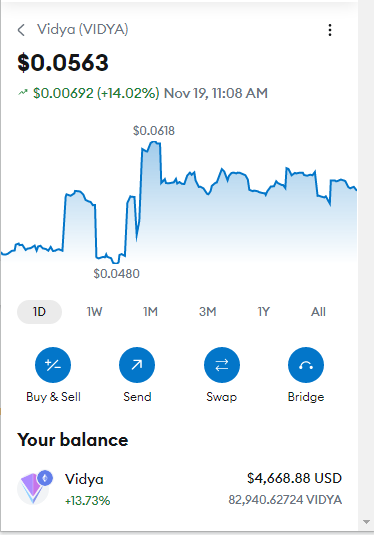Click the green trend-up arrow icon
Image resolution: width=374 pixels, height=535 pixels.
tap(23, 92)
